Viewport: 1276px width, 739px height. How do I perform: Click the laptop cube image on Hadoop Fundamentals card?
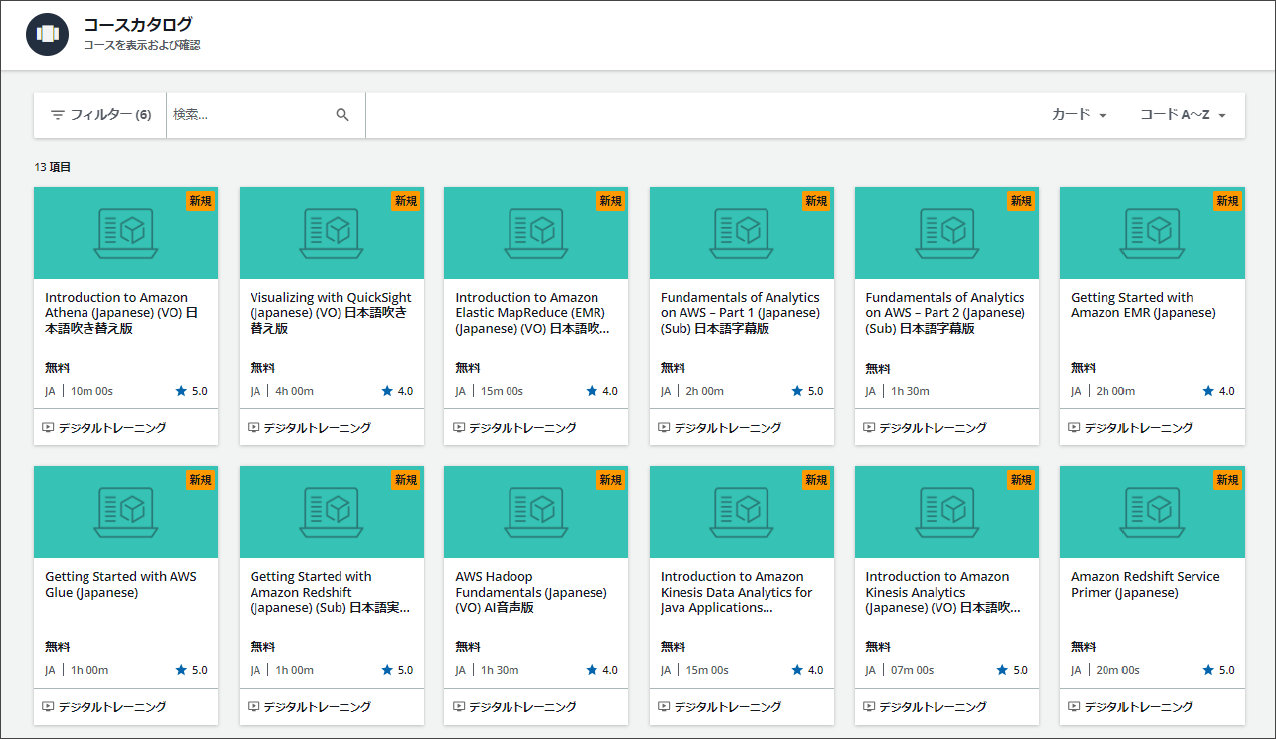[536, 512]
